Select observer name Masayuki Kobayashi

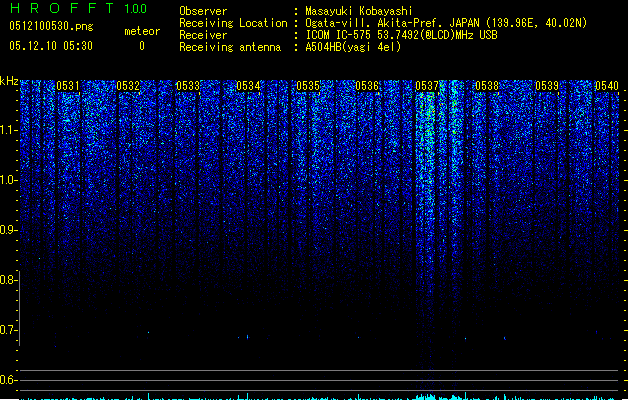click(359, 11)
